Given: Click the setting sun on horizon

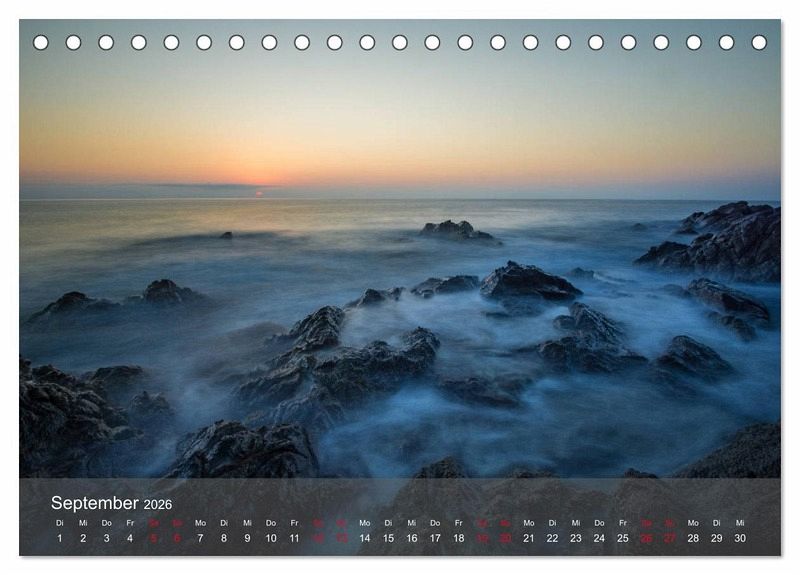Looking at the screenshot, I should tap(259, 192).
